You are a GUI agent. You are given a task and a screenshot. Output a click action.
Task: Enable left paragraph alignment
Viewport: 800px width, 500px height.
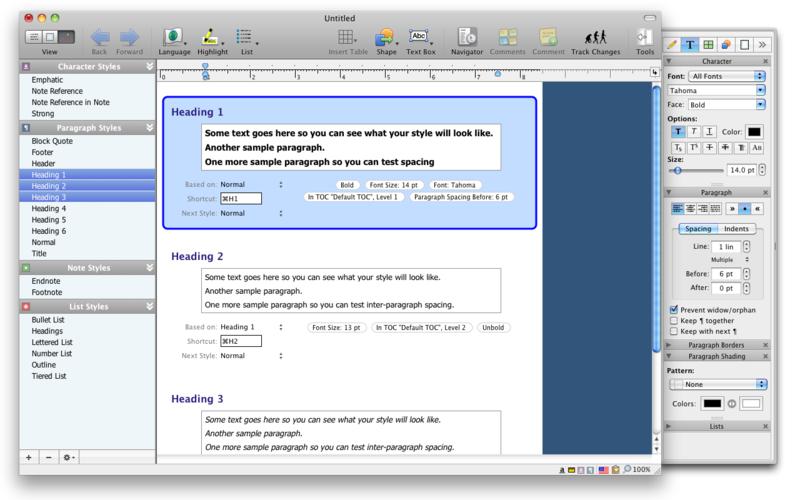coord(677,209)
